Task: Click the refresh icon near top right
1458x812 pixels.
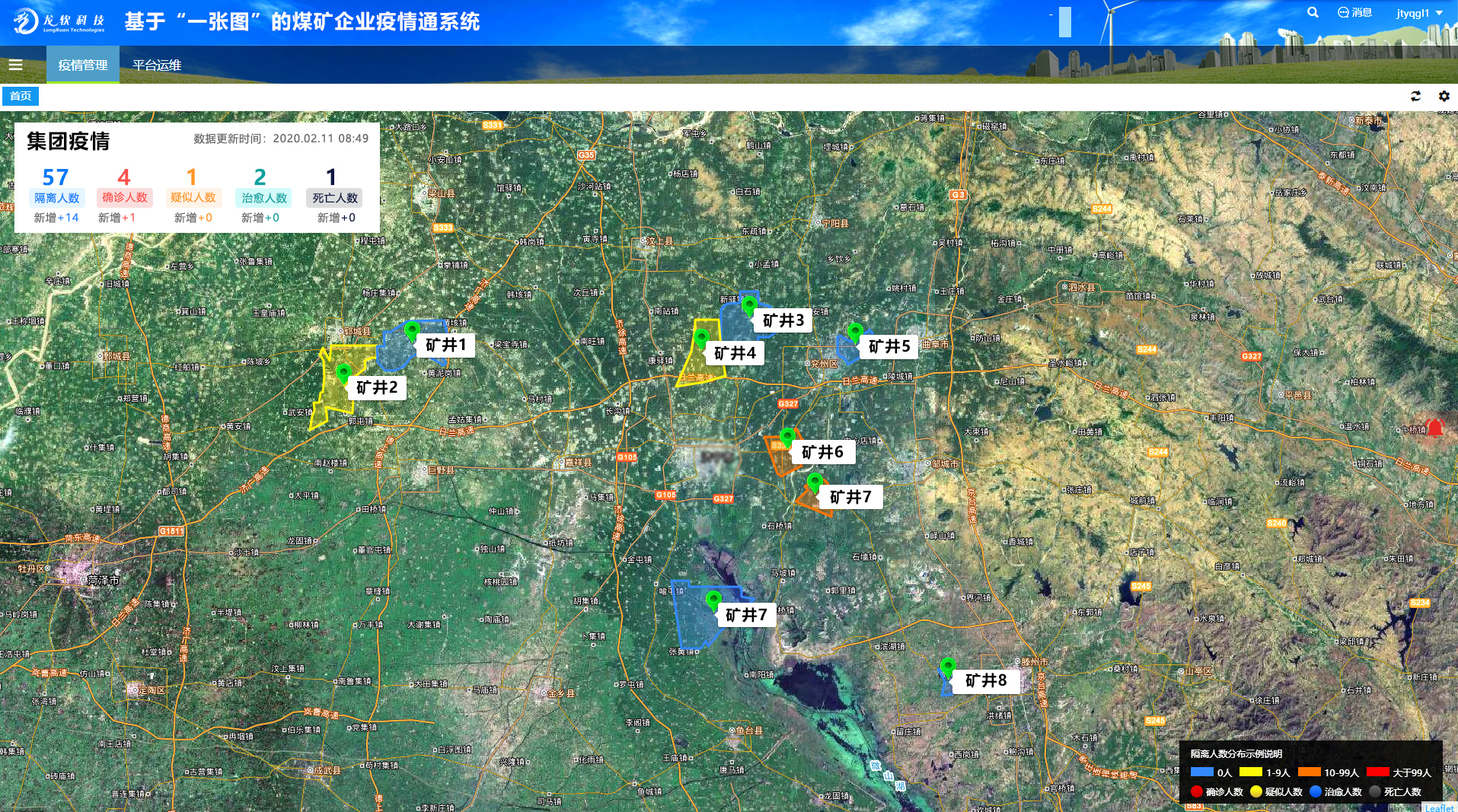Action: (1416, 96)
